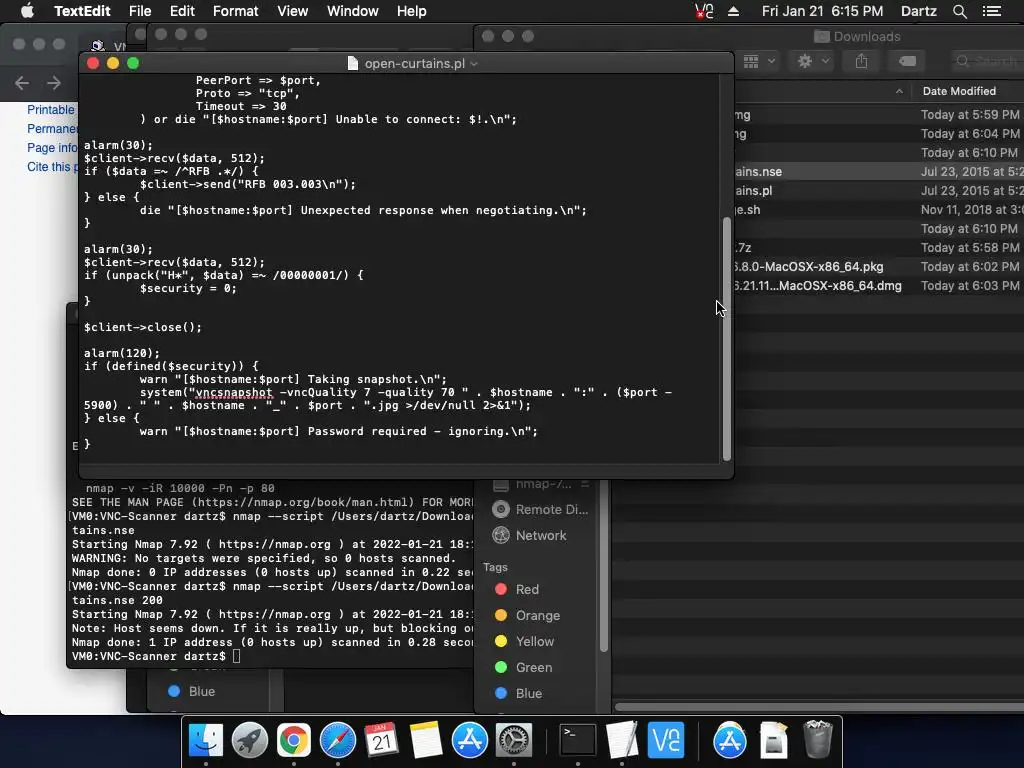Open the TextEdit application menu
The height and width of the screenshot is (768, 1024).
point(82,11)
